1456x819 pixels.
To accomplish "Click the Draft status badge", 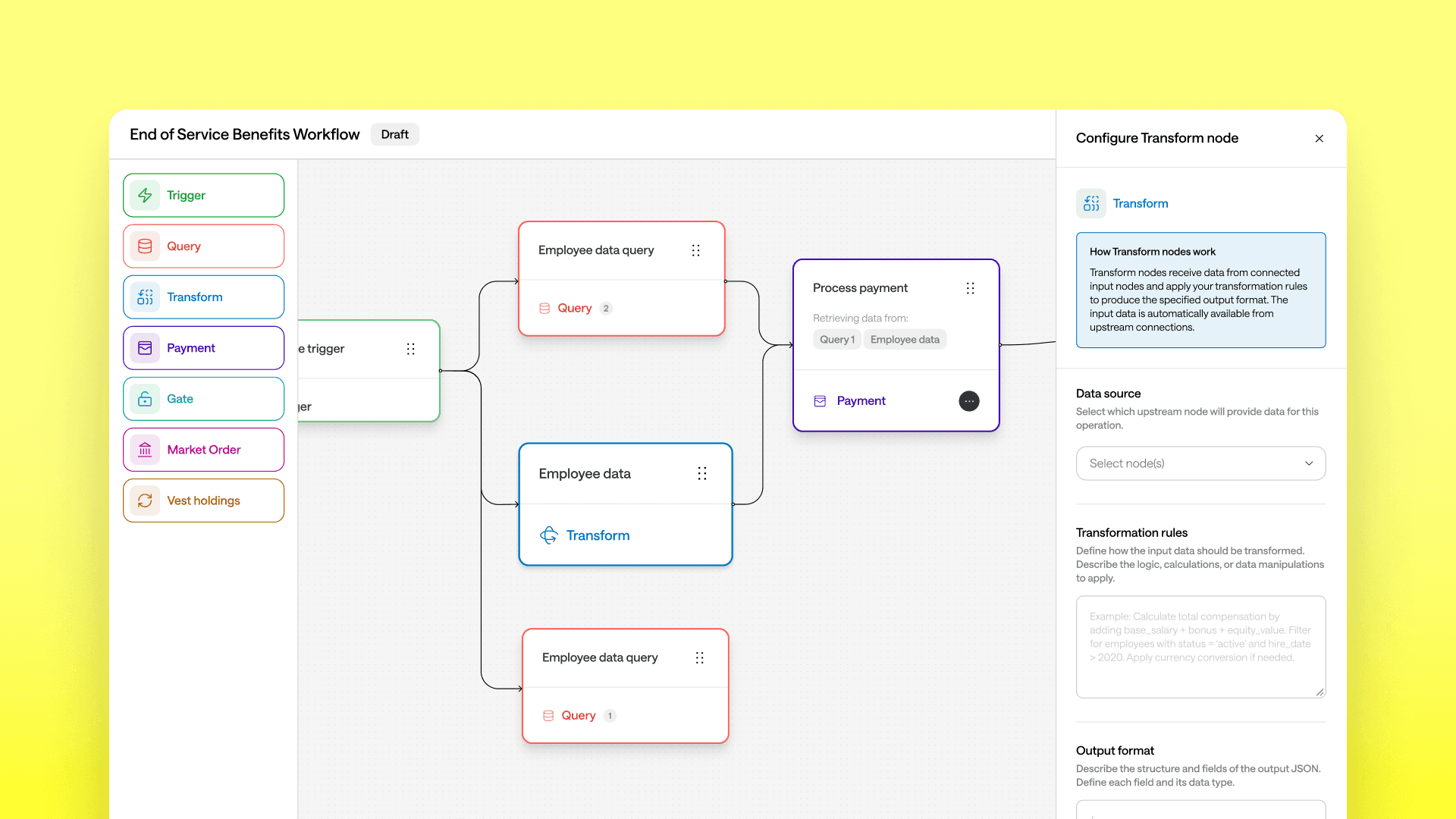I will click(x=394, y=134).
